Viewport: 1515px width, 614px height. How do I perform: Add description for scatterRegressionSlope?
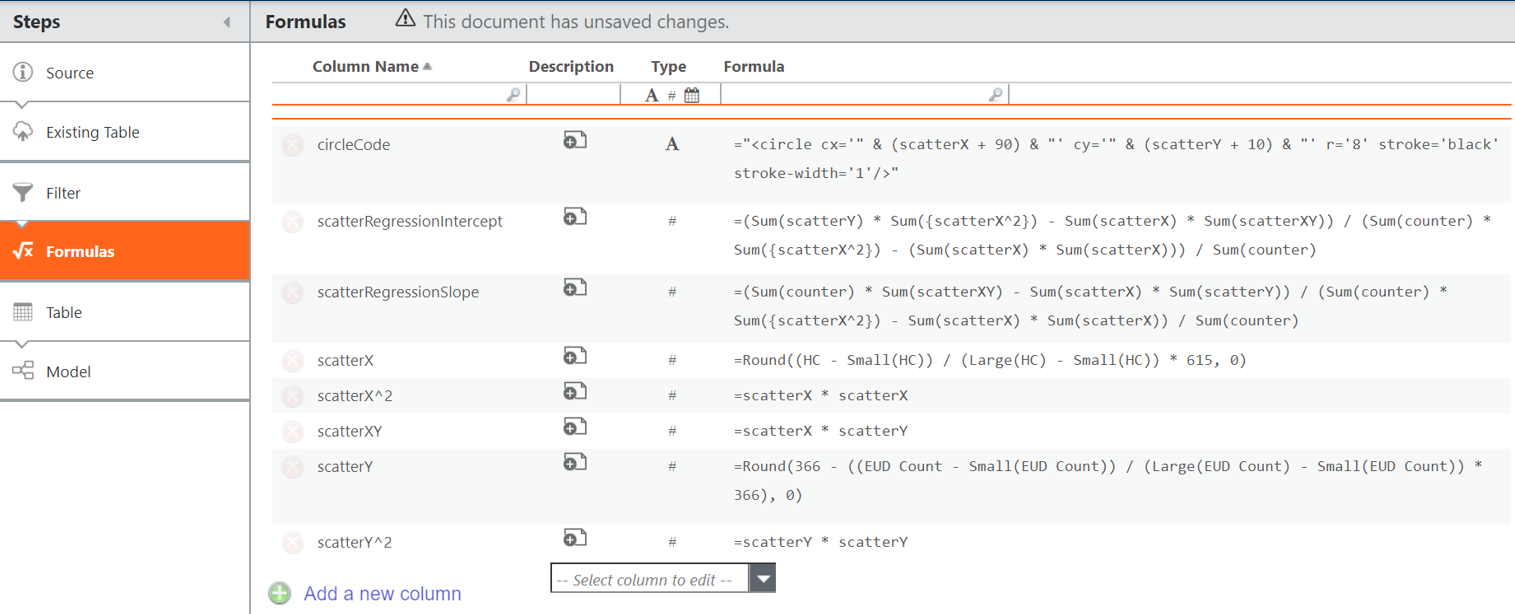click(575, 288)
